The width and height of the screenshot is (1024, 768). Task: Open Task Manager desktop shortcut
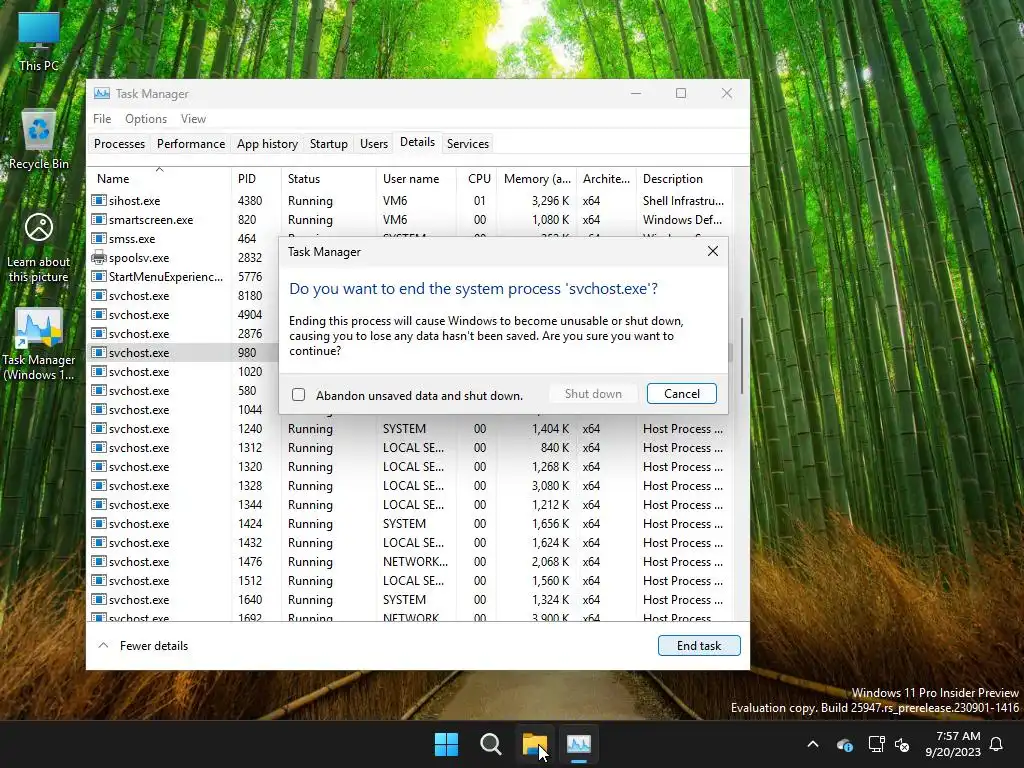(39, 344)
